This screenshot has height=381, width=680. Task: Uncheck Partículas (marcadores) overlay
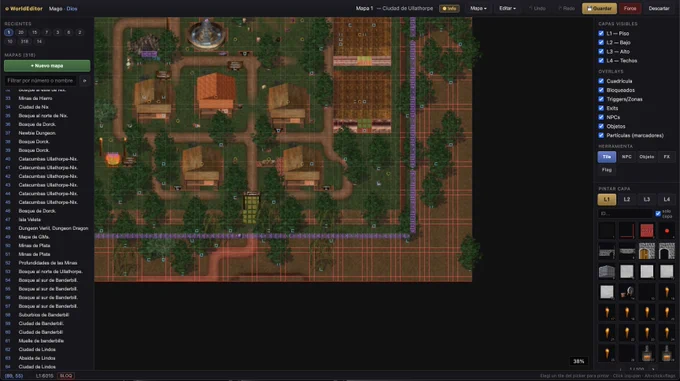[601, 136]
